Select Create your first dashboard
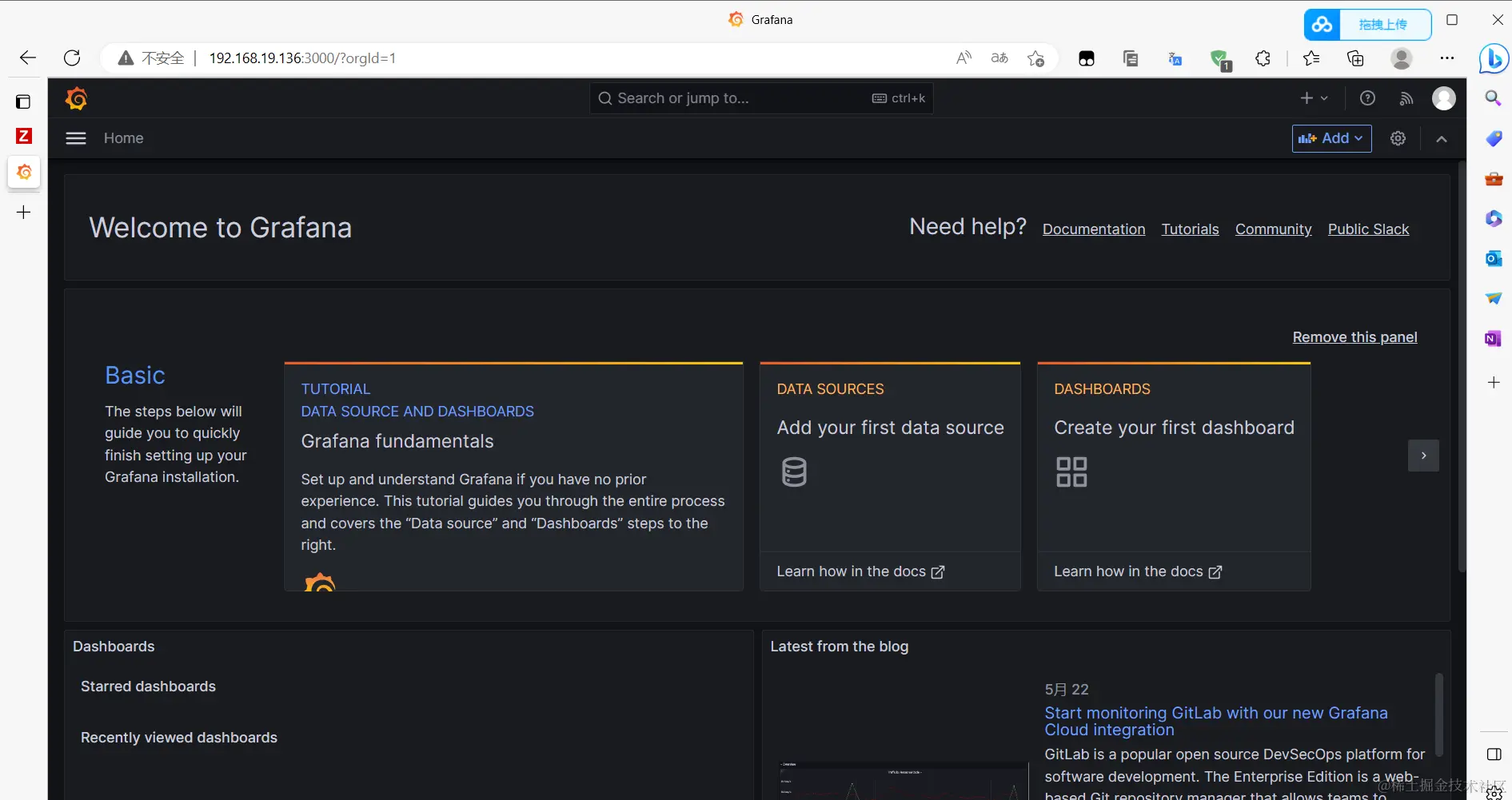 (1174, 428)
